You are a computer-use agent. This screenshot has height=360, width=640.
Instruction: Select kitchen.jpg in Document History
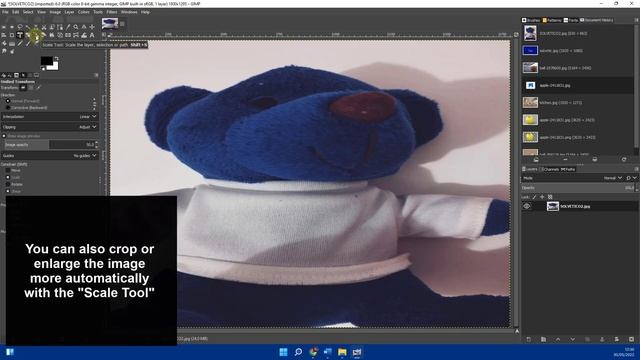point(578,102)
